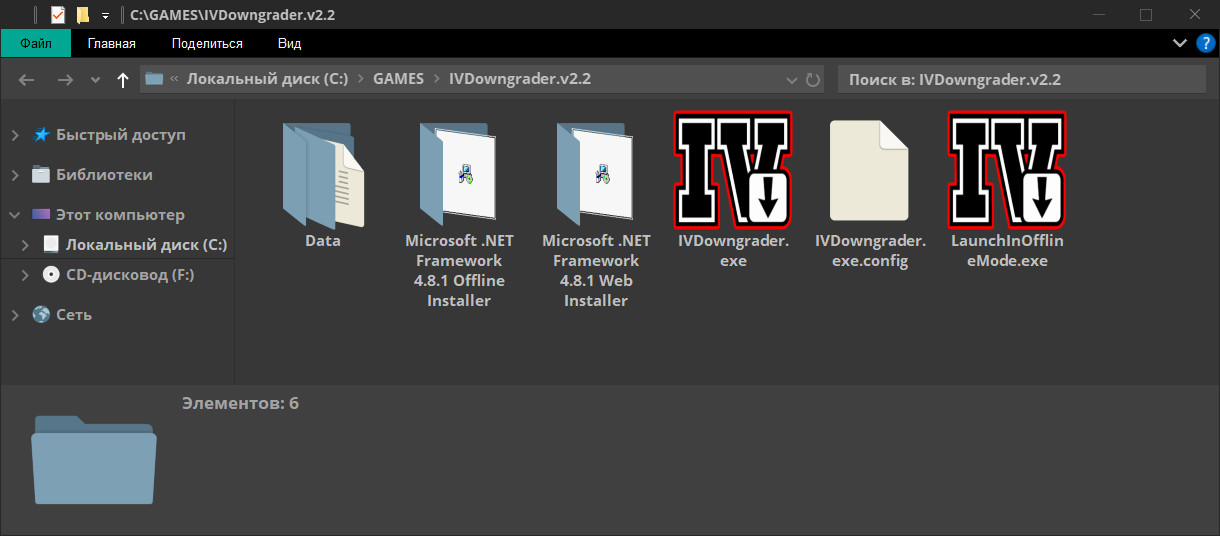Image resolution: width=1220 pixels, height=536 pixels.
Task: Click the New folder quick access icon
Action: click(x=83, y=15)
